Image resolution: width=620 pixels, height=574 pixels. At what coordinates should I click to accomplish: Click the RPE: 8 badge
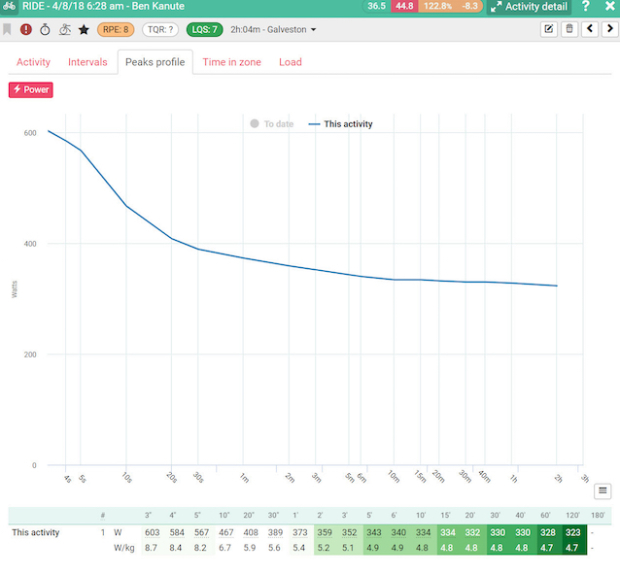(115, 29)
